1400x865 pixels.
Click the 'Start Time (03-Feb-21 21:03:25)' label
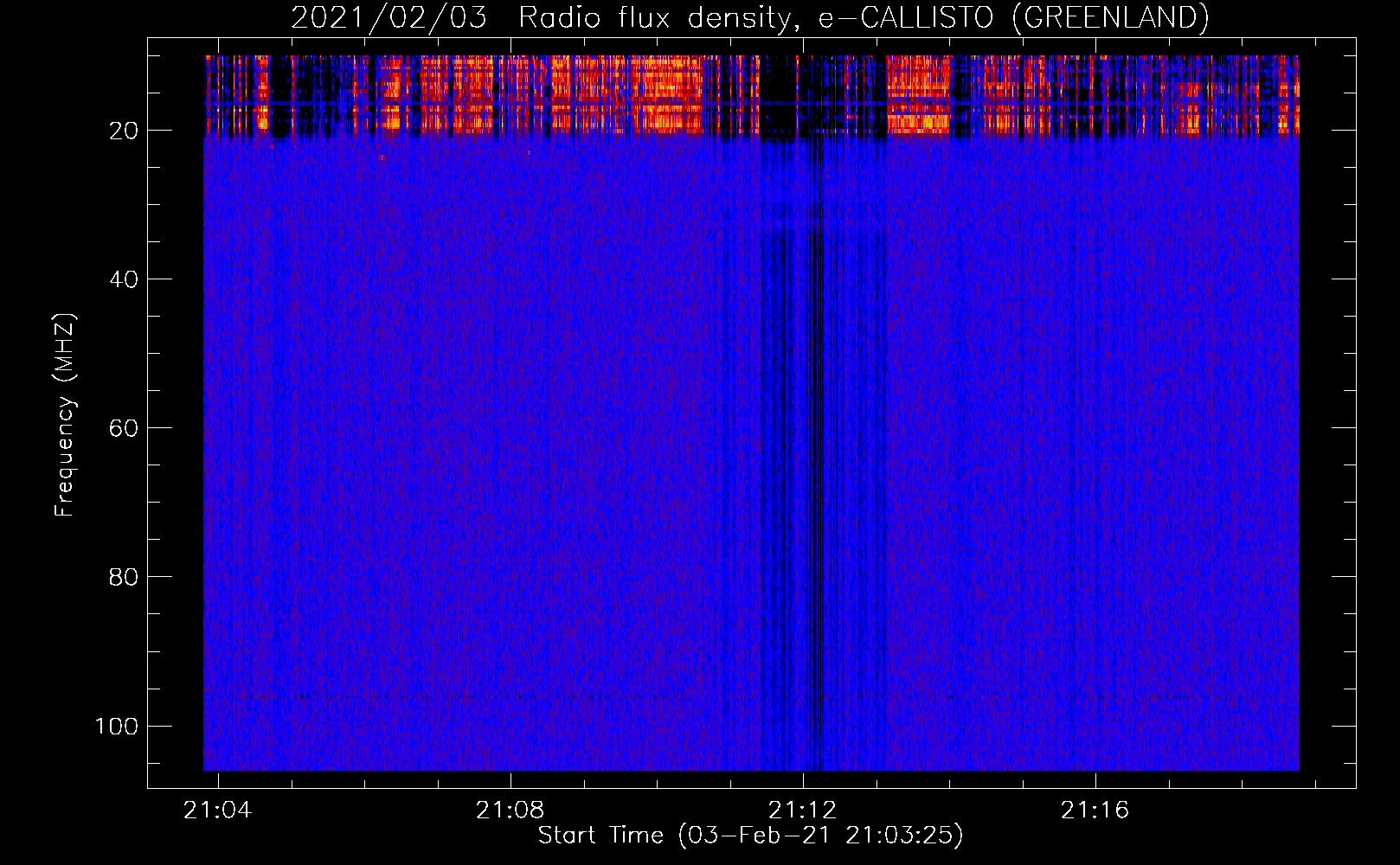(x=750, y=835)
